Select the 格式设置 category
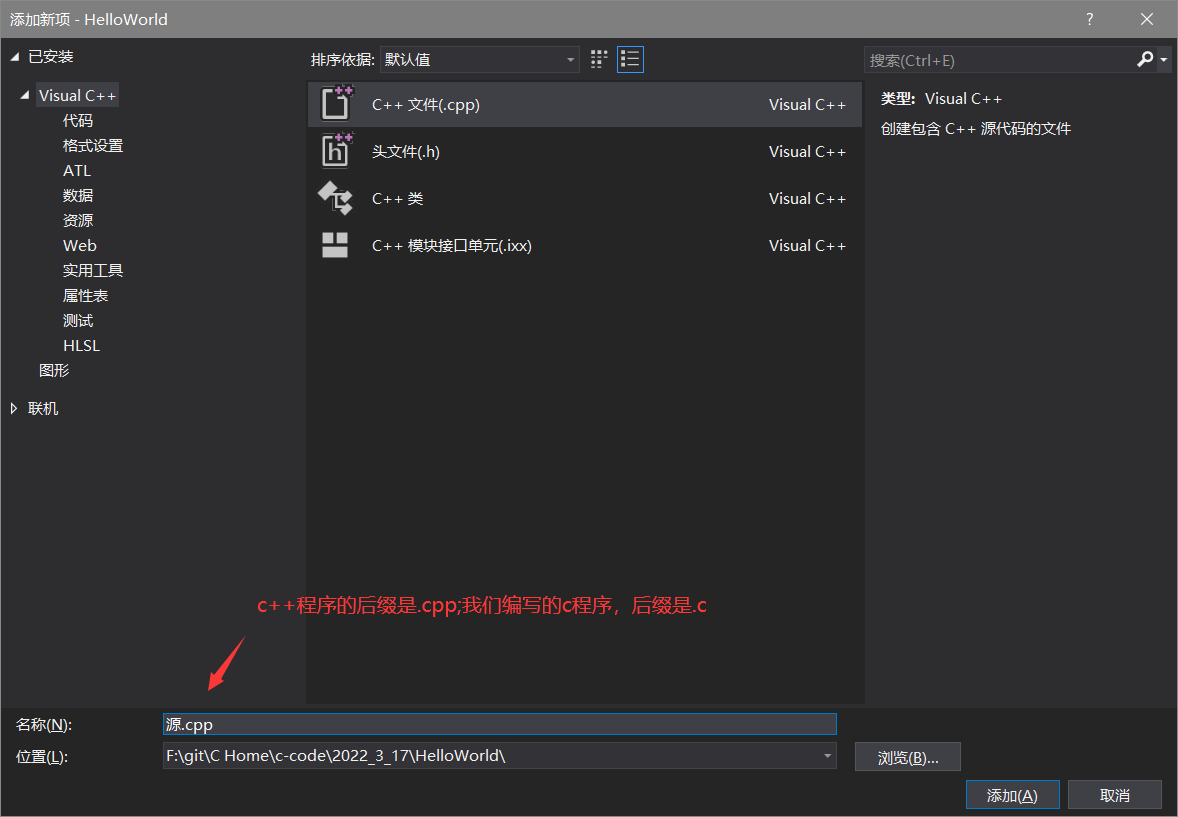This screenshot has width=1178, height=817. pos(93,146)
